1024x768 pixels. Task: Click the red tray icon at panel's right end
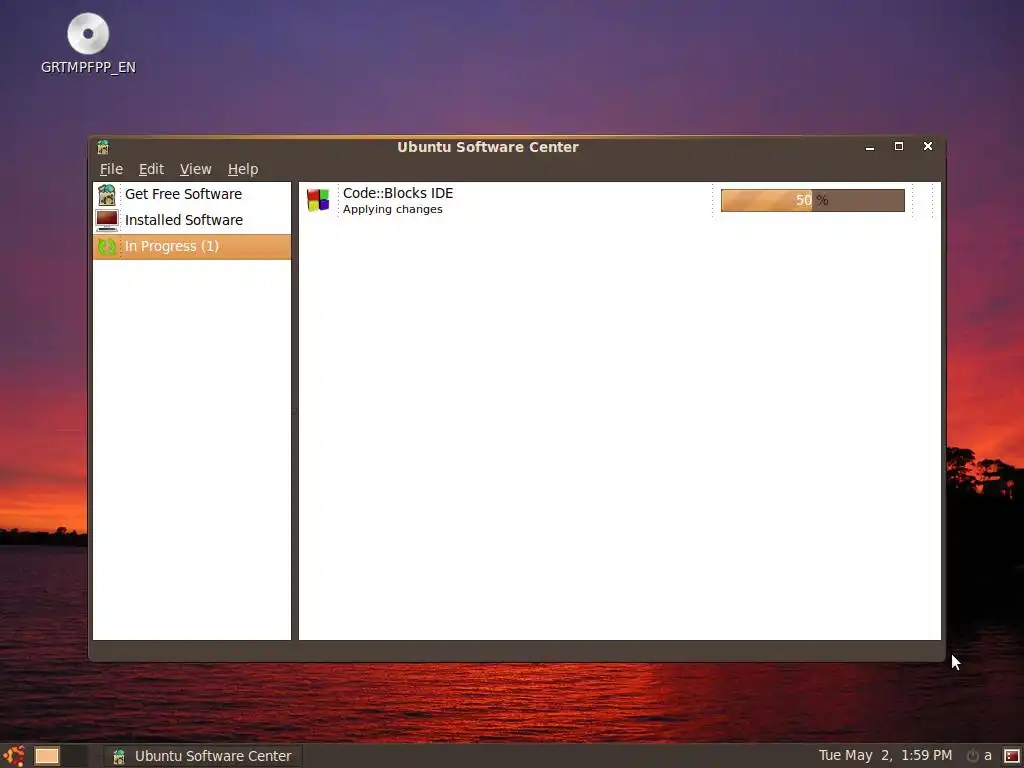click(x=1012, y=756)
